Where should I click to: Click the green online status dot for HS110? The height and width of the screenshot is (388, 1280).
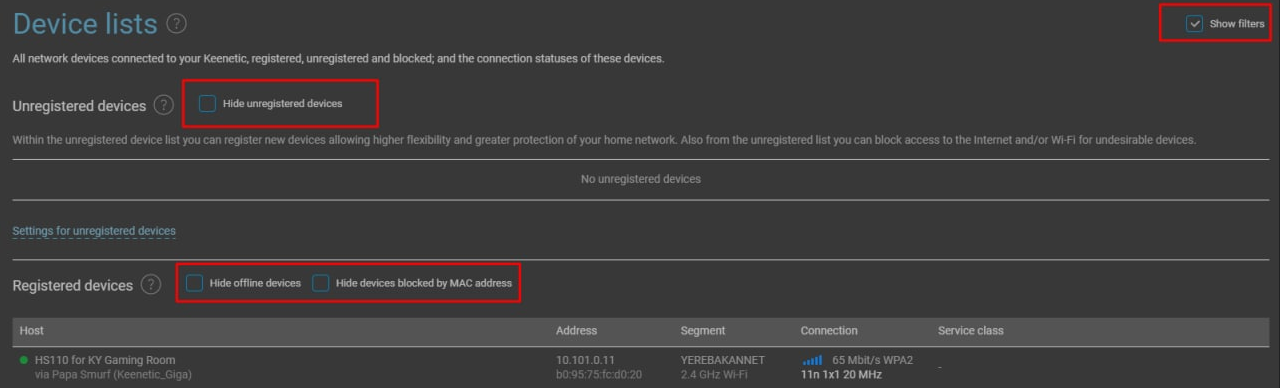point(23,360)
